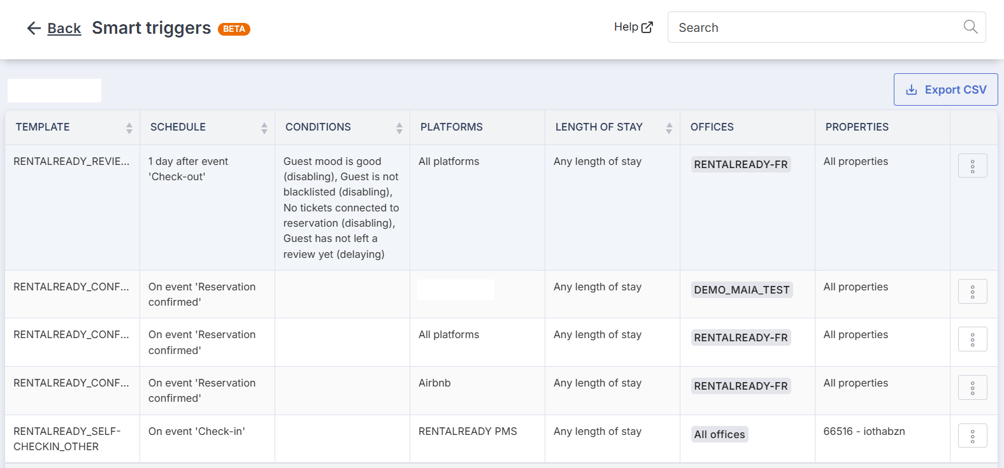The image size is (1004, 468).
Task: Click the RENTALREADY-FR tag in review row
Action: 741,165
